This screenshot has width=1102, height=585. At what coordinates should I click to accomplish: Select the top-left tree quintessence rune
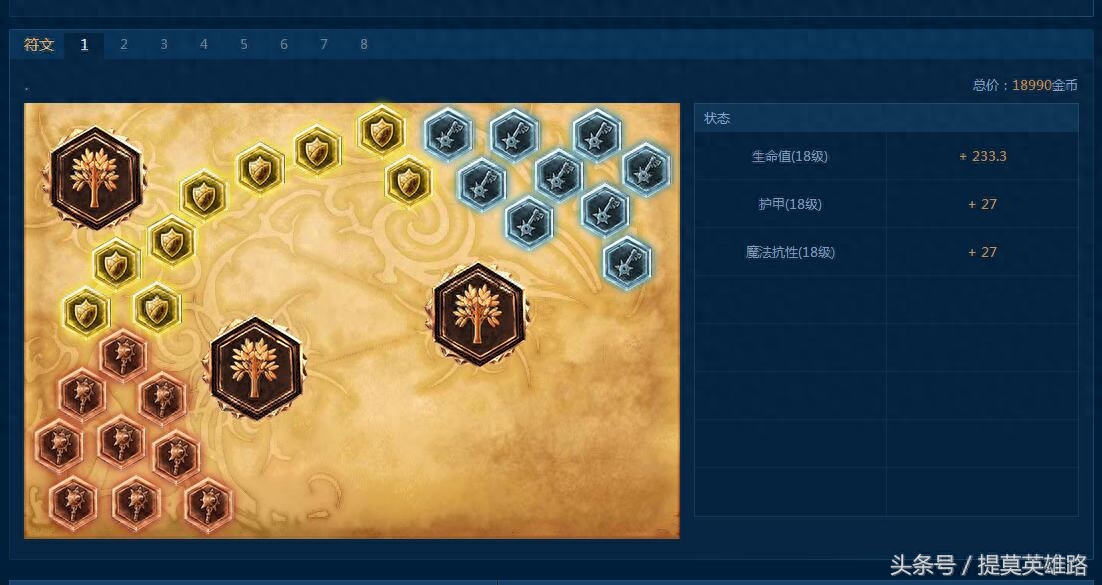(95, 177)
